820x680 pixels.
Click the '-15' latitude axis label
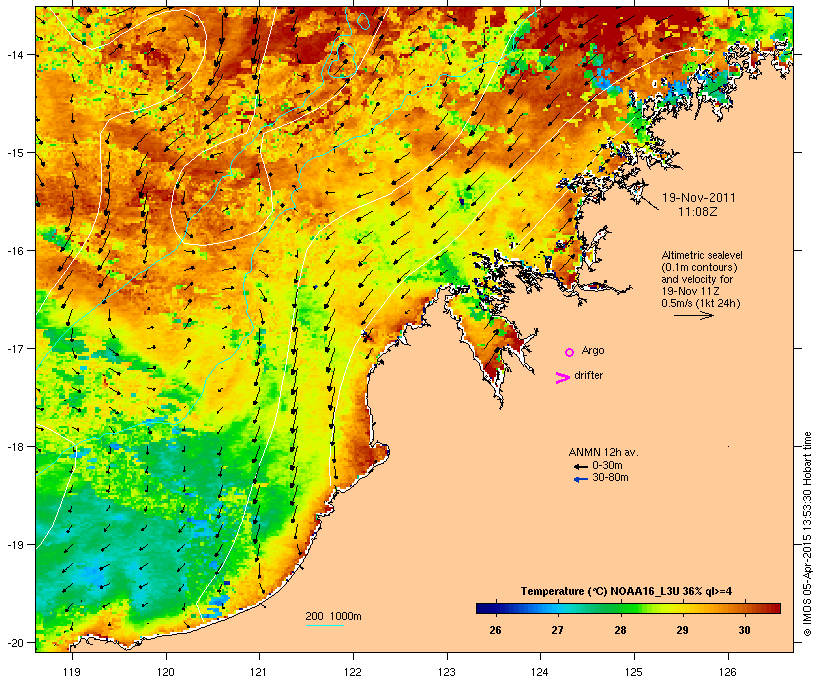(14, 152)
